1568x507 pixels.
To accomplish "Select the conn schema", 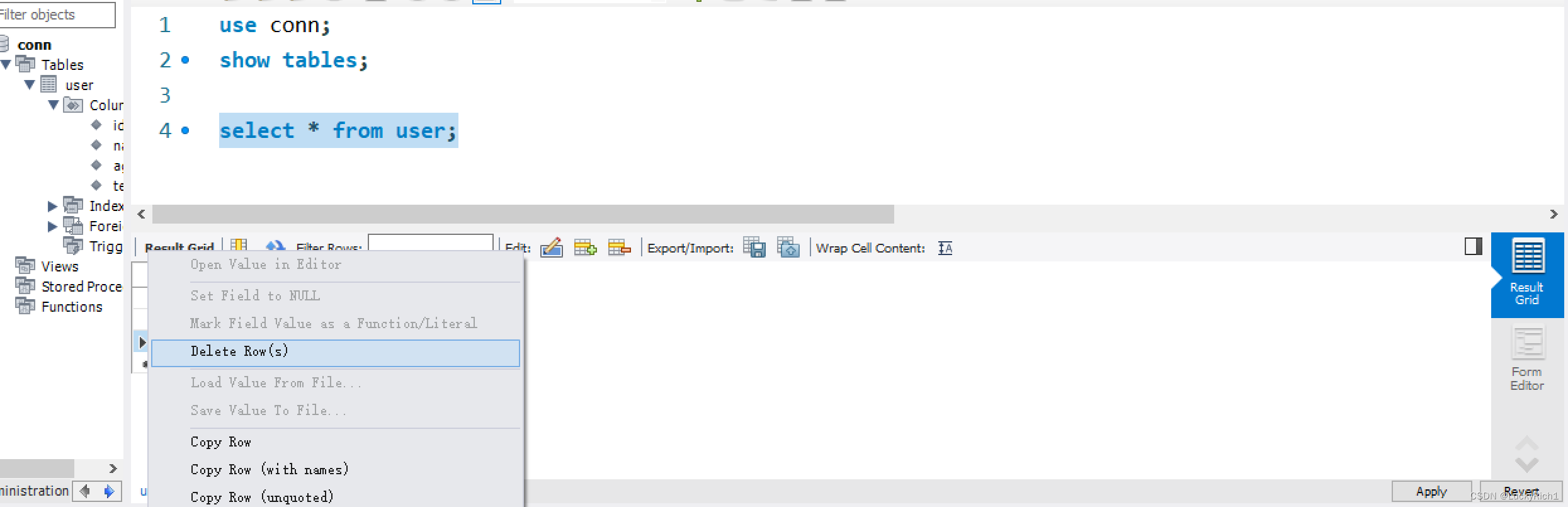I will [34, 45].
